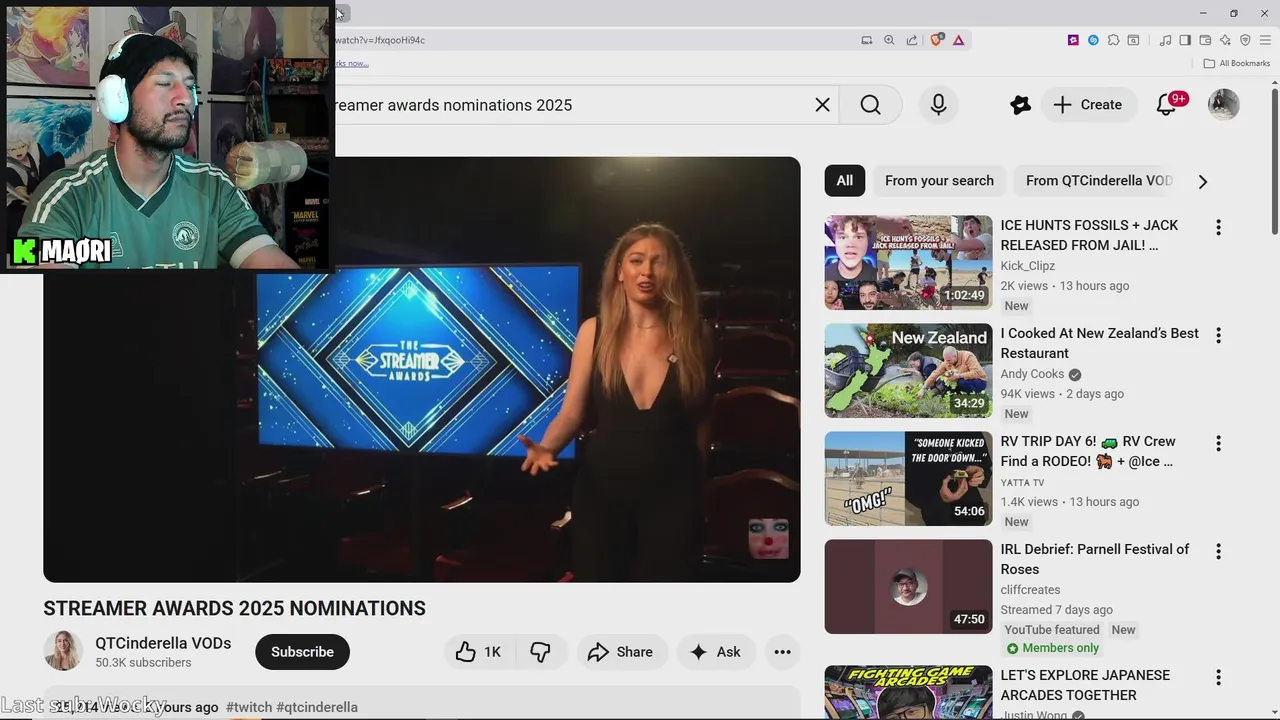Open the YATTA TV channel link
The image size is (1280, 720).
(x=1022, y=482)
